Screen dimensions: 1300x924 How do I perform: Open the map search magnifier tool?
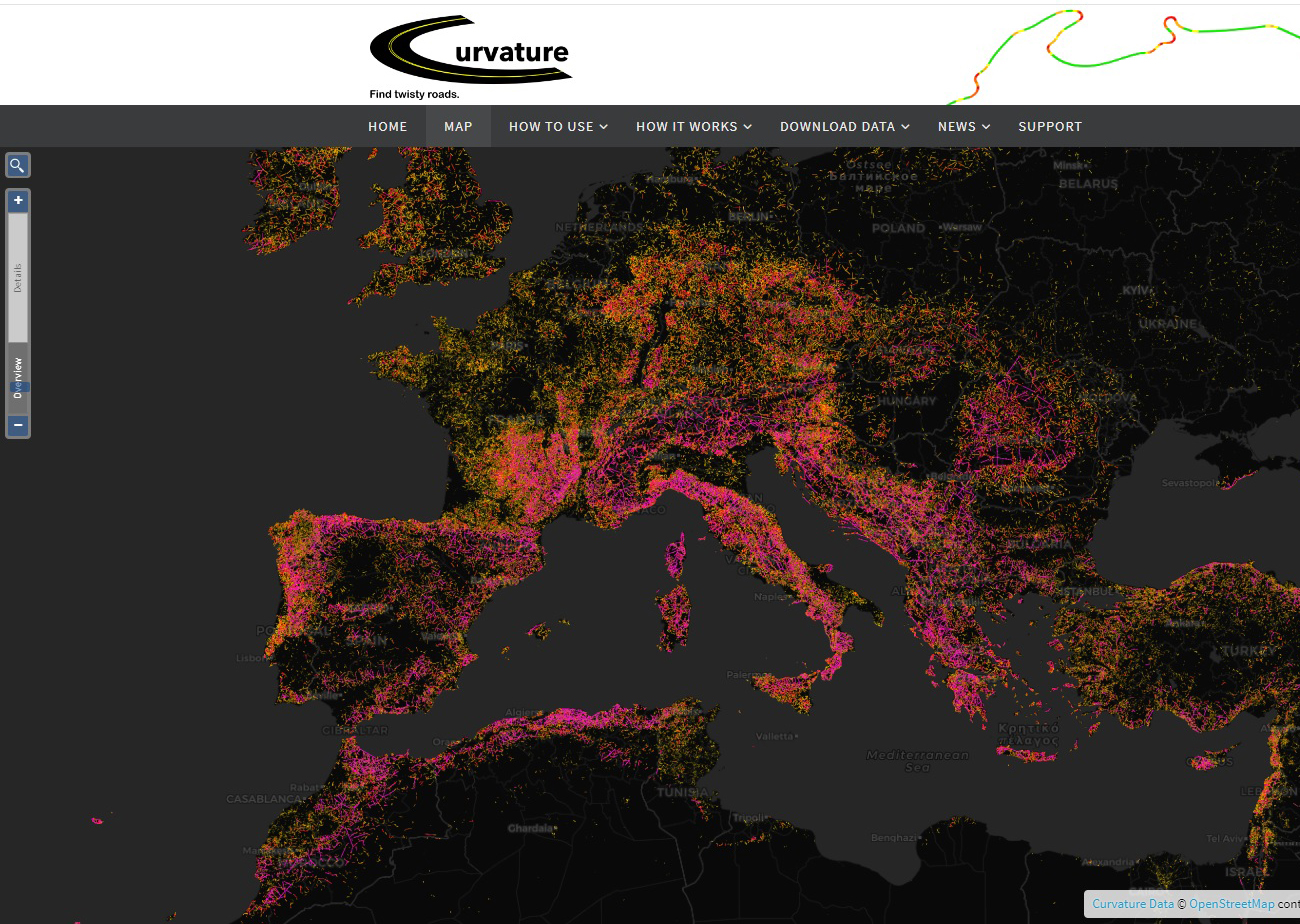[x=17, y=165]
